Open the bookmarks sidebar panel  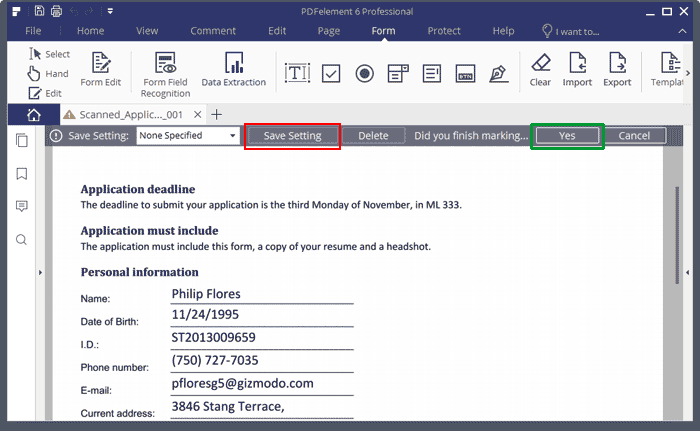coord(22,174)
